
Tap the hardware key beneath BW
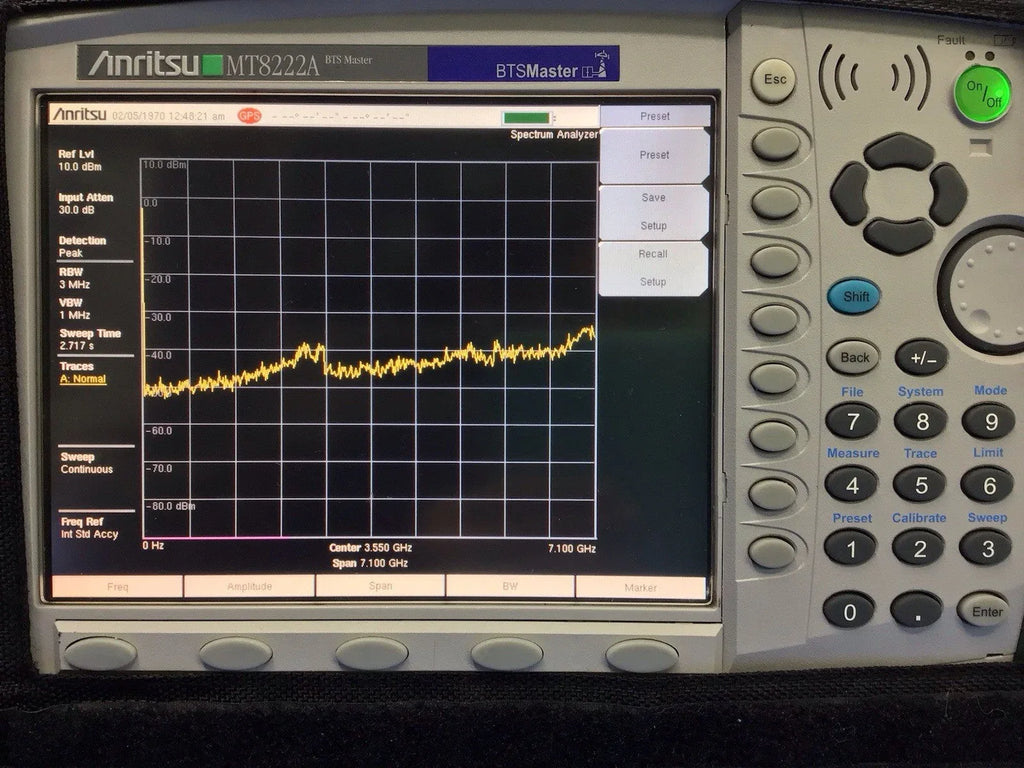pyautogui.click(x=507, y=654)
